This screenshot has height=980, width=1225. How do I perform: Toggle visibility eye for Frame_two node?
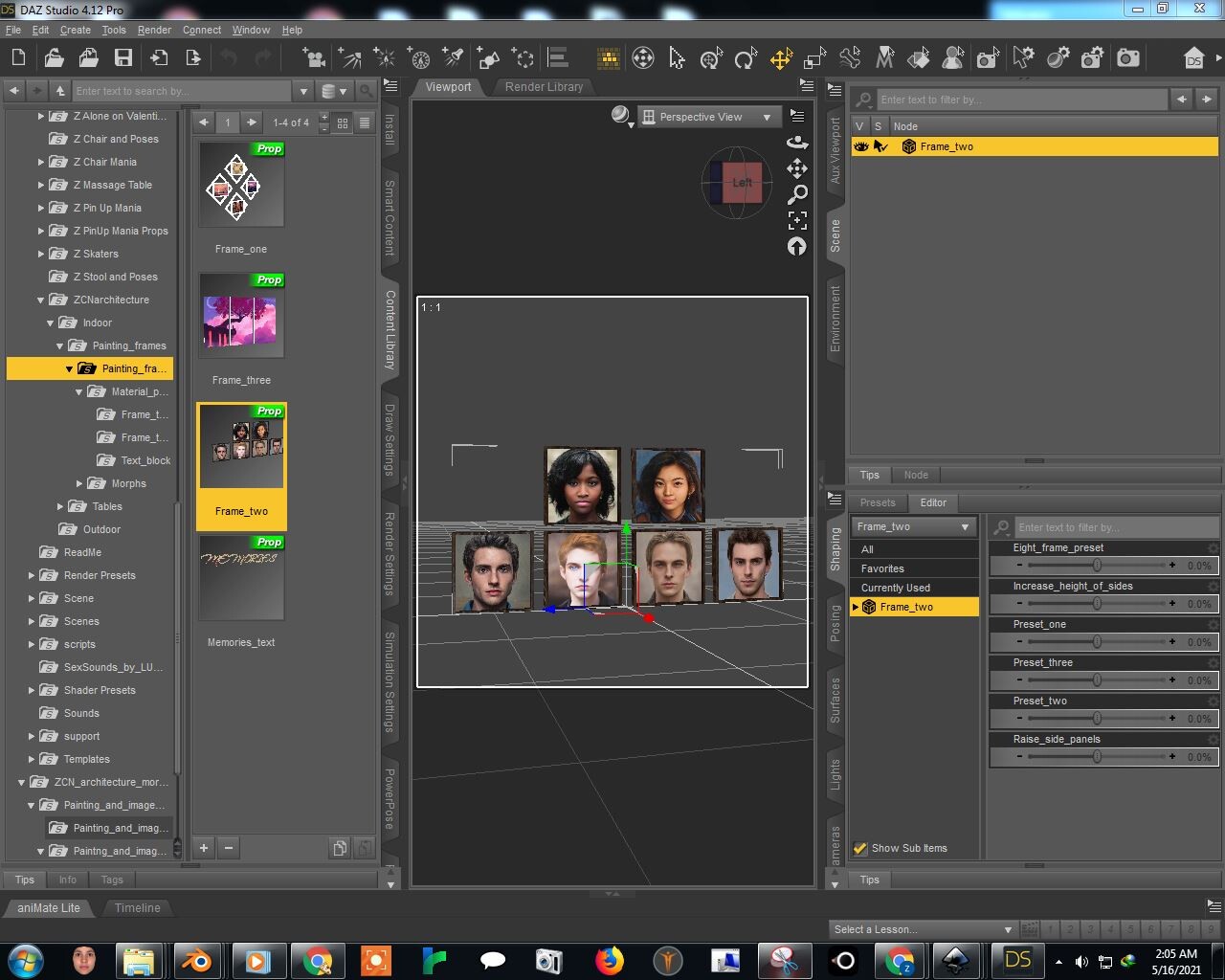point(860,146)
